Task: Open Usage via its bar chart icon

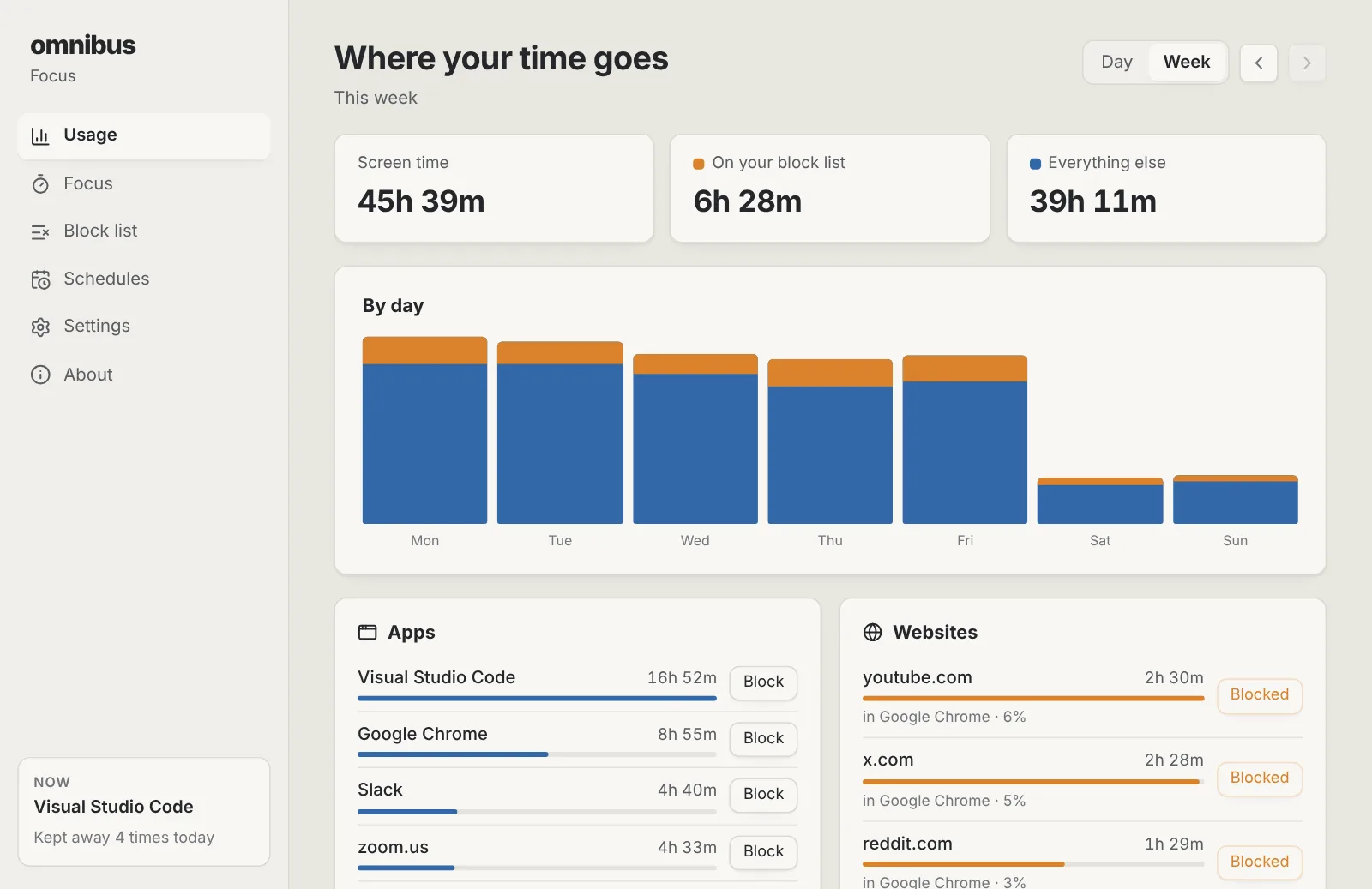Action: point(40,135)
